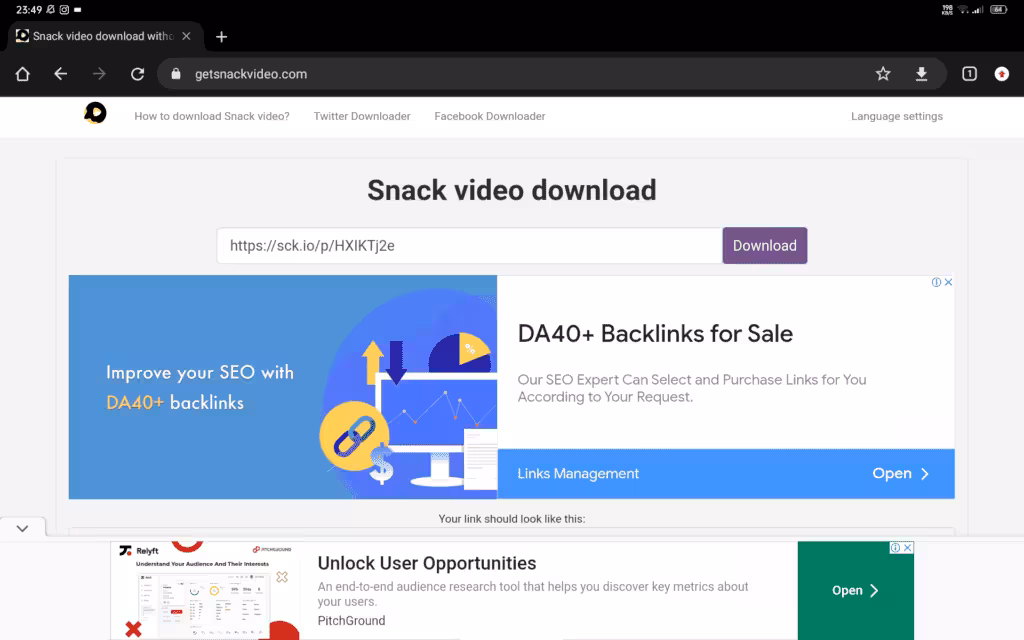Navigate back to previous page
The image size is (1024, 640).
point(61,74)
